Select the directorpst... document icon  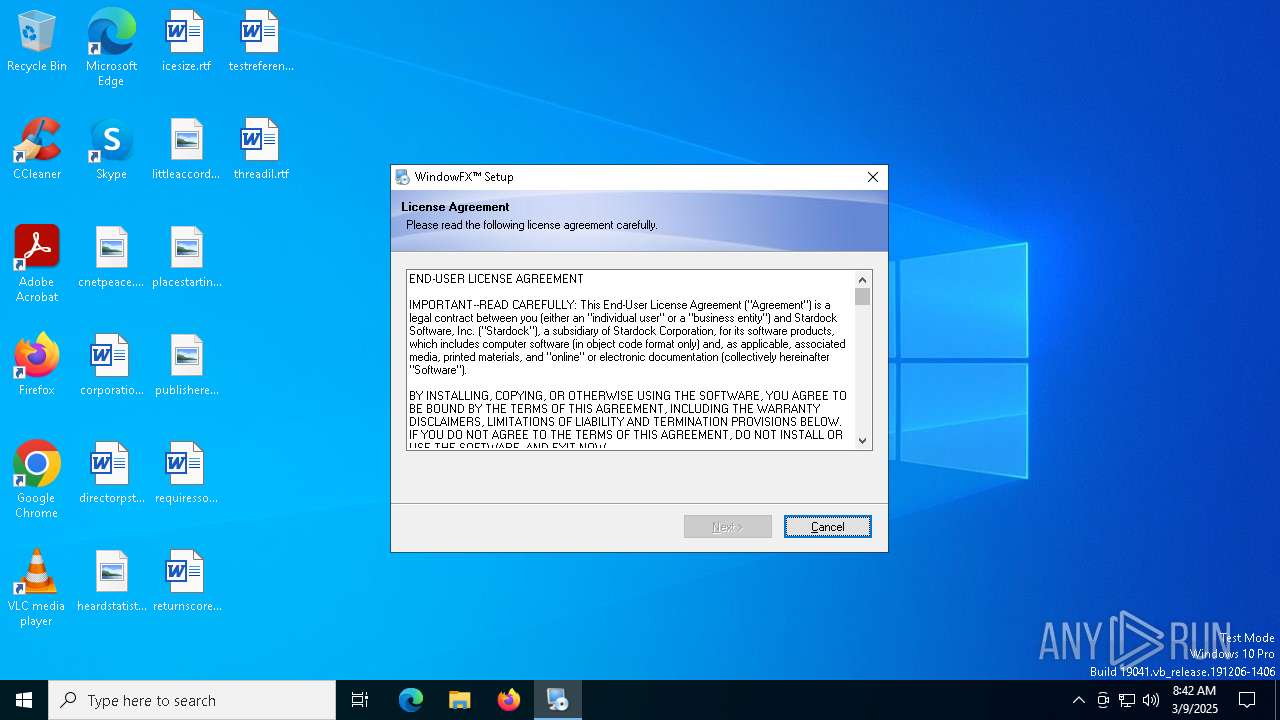tap(111, 474)
